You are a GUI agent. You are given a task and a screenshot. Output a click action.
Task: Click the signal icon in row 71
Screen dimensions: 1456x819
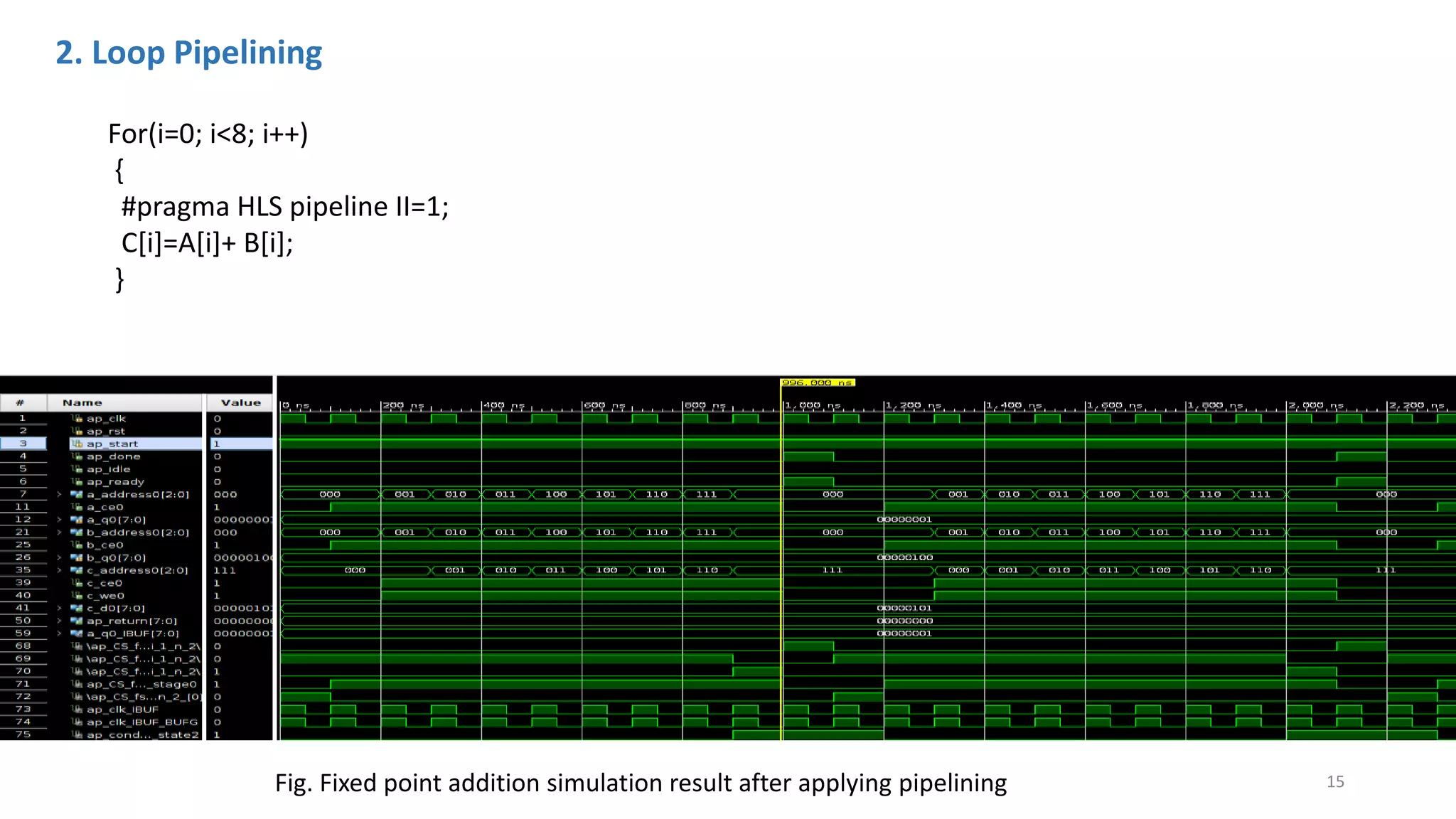[x=77, y=684]
